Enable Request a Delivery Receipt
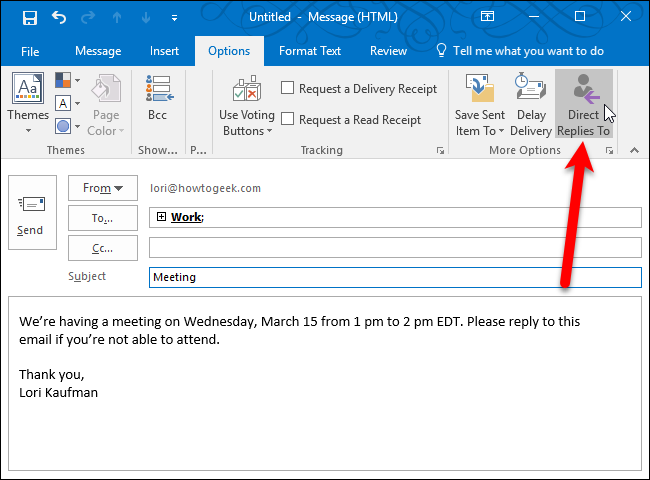The width and height of the screenshot is (650, 480). tap(288, 89)
